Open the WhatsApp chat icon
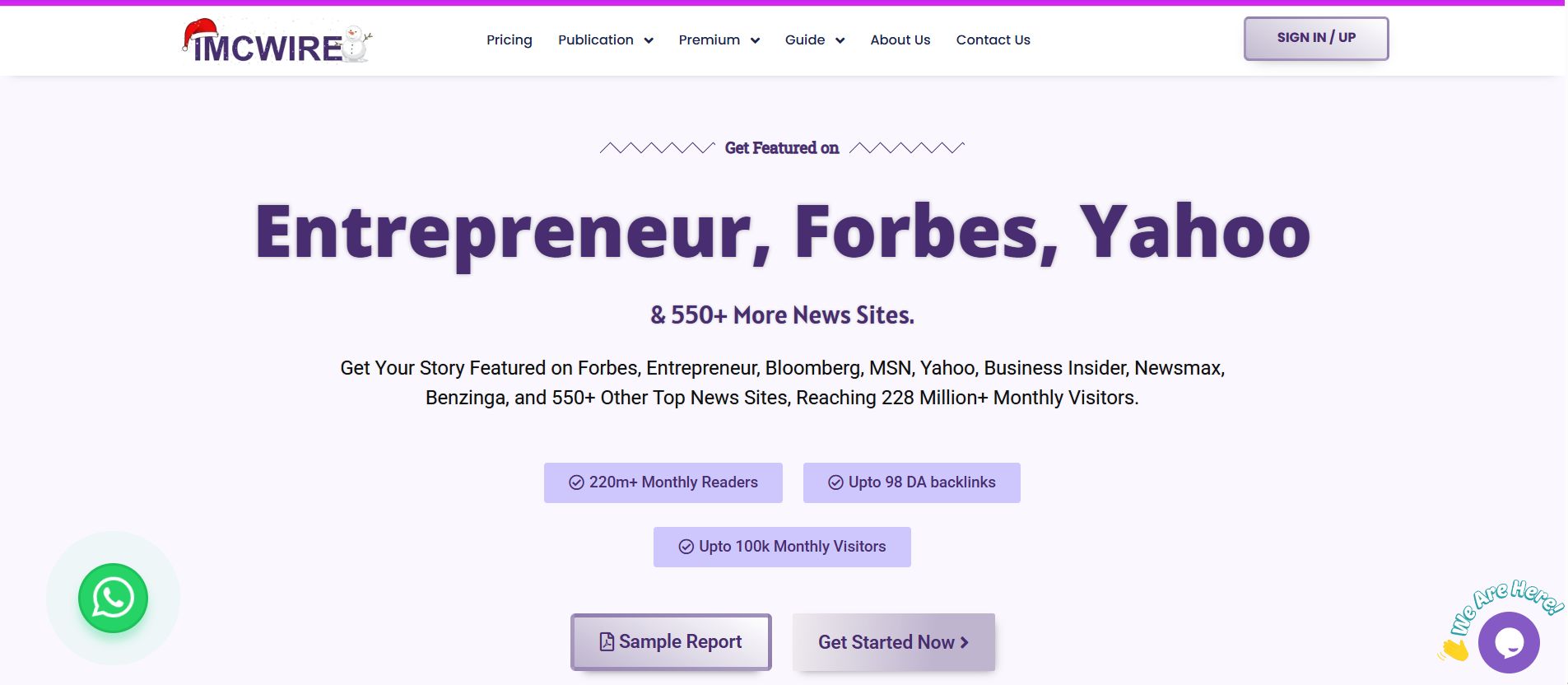This screenshot has width=1568, height=685. [113, 598]
